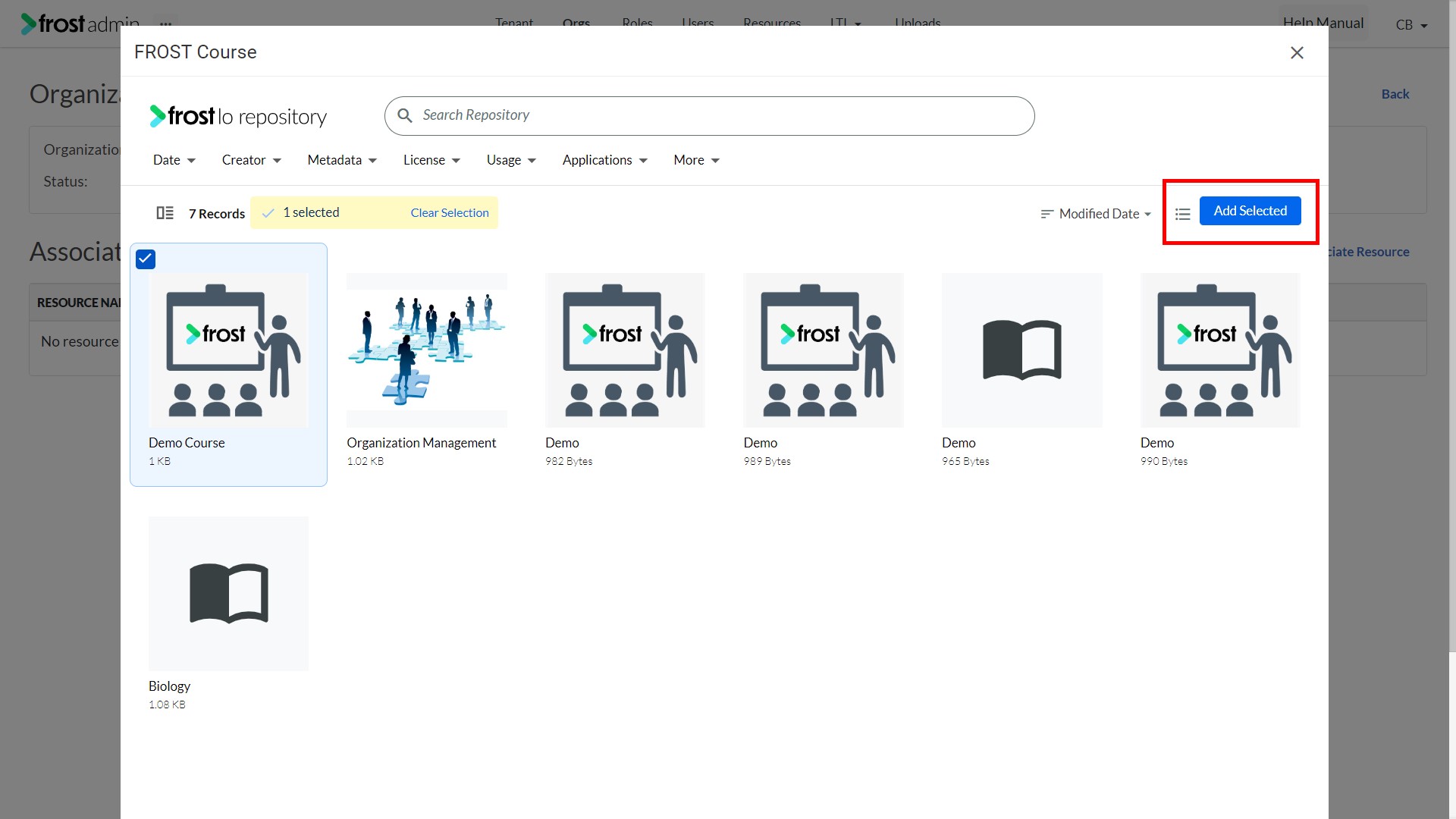The height and width of the screenshot is (819, 1456).
Task: Open the CB user menu
Action: pyautogui.click(x=1411, y=25)
